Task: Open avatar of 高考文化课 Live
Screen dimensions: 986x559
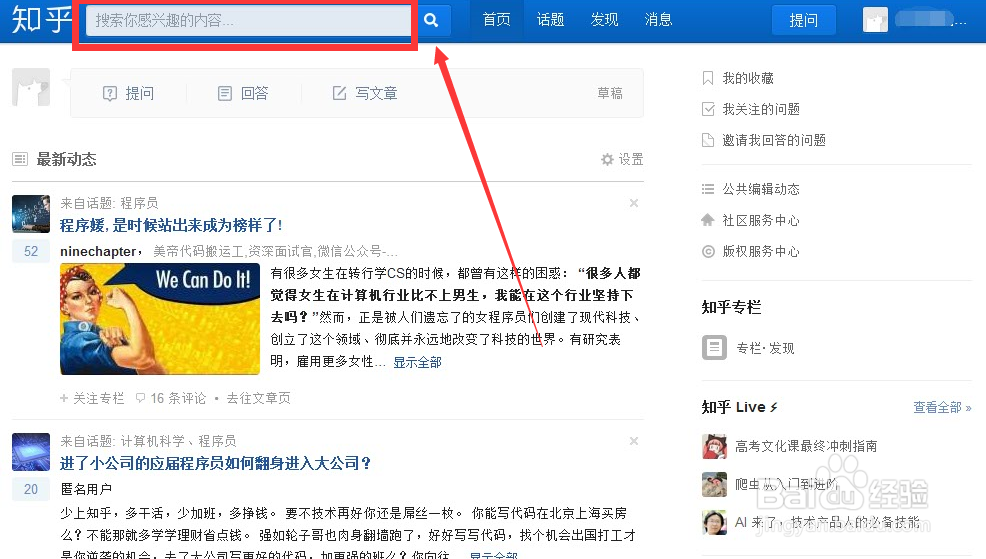Action: [x=714, y=446]
